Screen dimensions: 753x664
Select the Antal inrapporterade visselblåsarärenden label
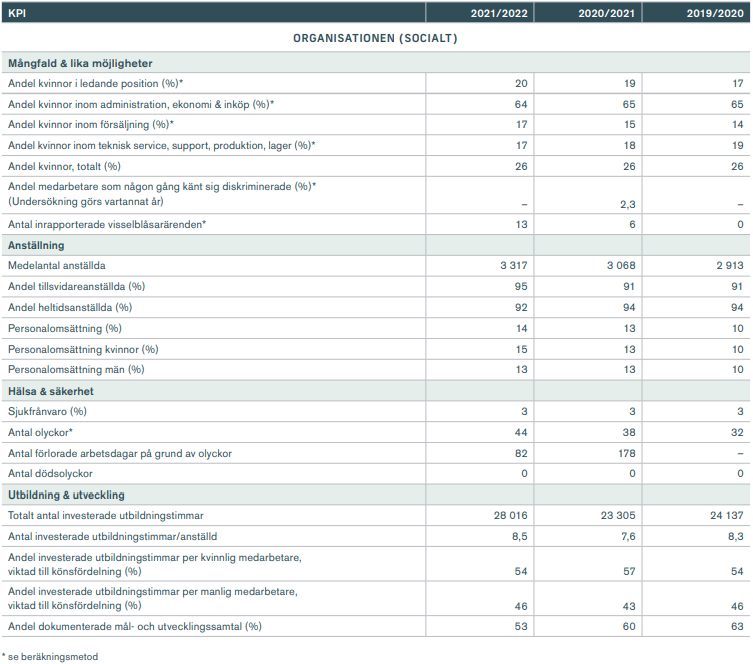click(107, 225)
